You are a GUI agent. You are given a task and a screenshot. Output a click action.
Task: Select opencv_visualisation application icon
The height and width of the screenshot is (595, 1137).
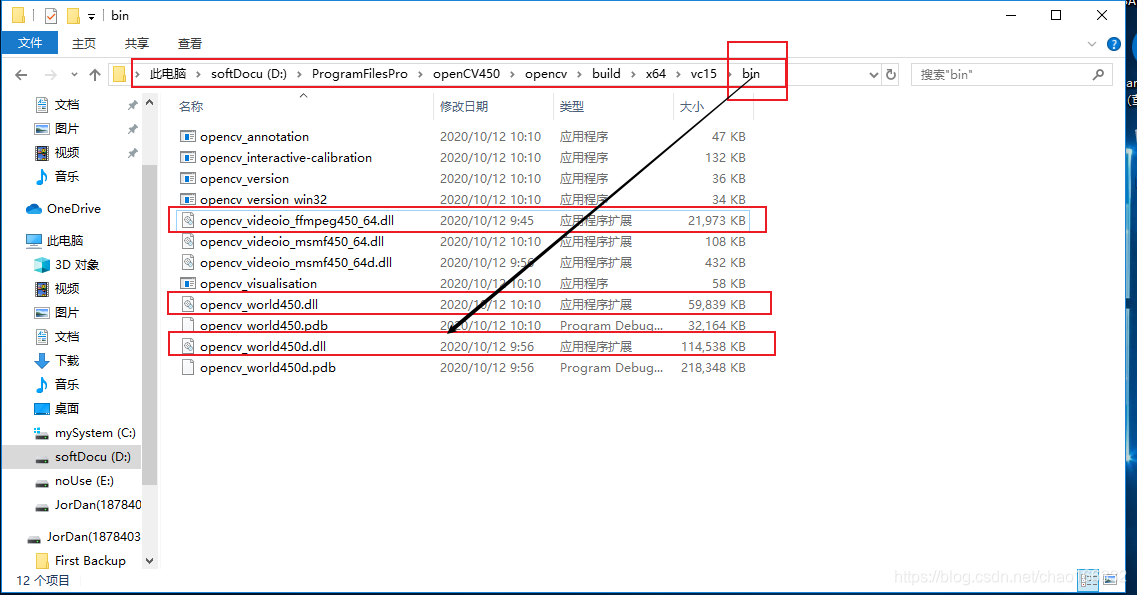188,283
